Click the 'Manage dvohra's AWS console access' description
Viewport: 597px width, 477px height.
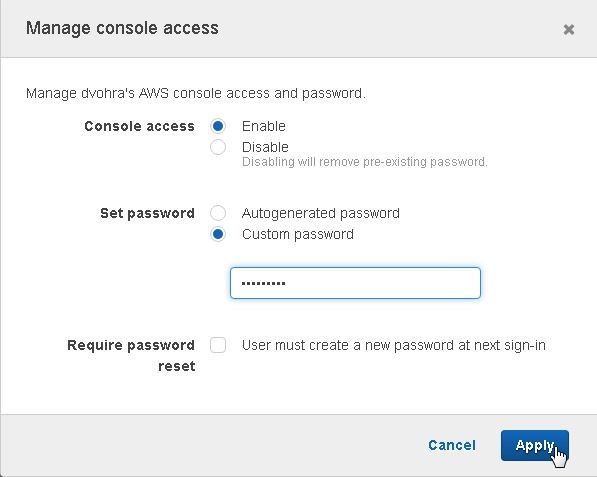pyautogui.click(x=196, y=93)
